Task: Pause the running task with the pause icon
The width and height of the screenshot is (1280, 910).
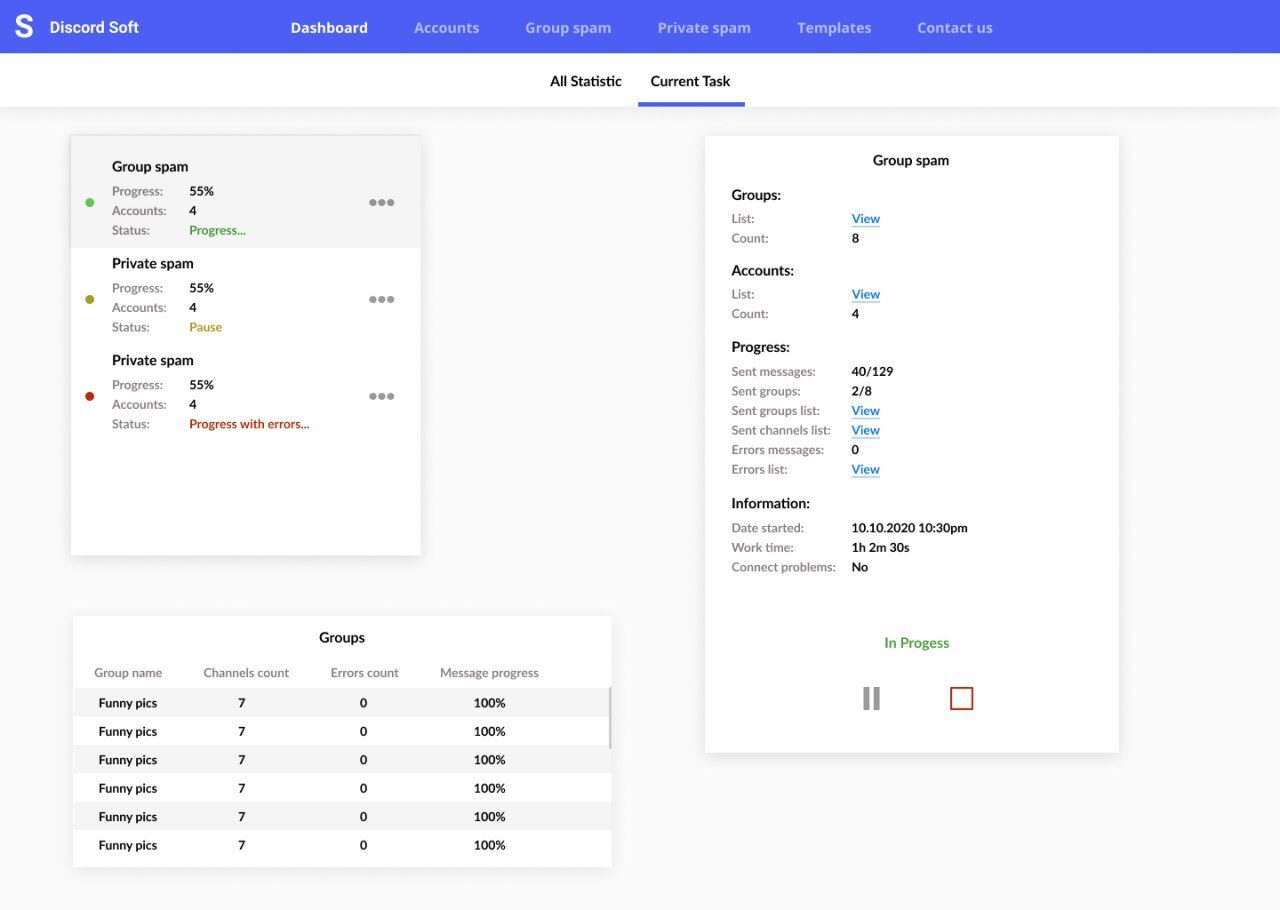Action: [x=871, y=698]
